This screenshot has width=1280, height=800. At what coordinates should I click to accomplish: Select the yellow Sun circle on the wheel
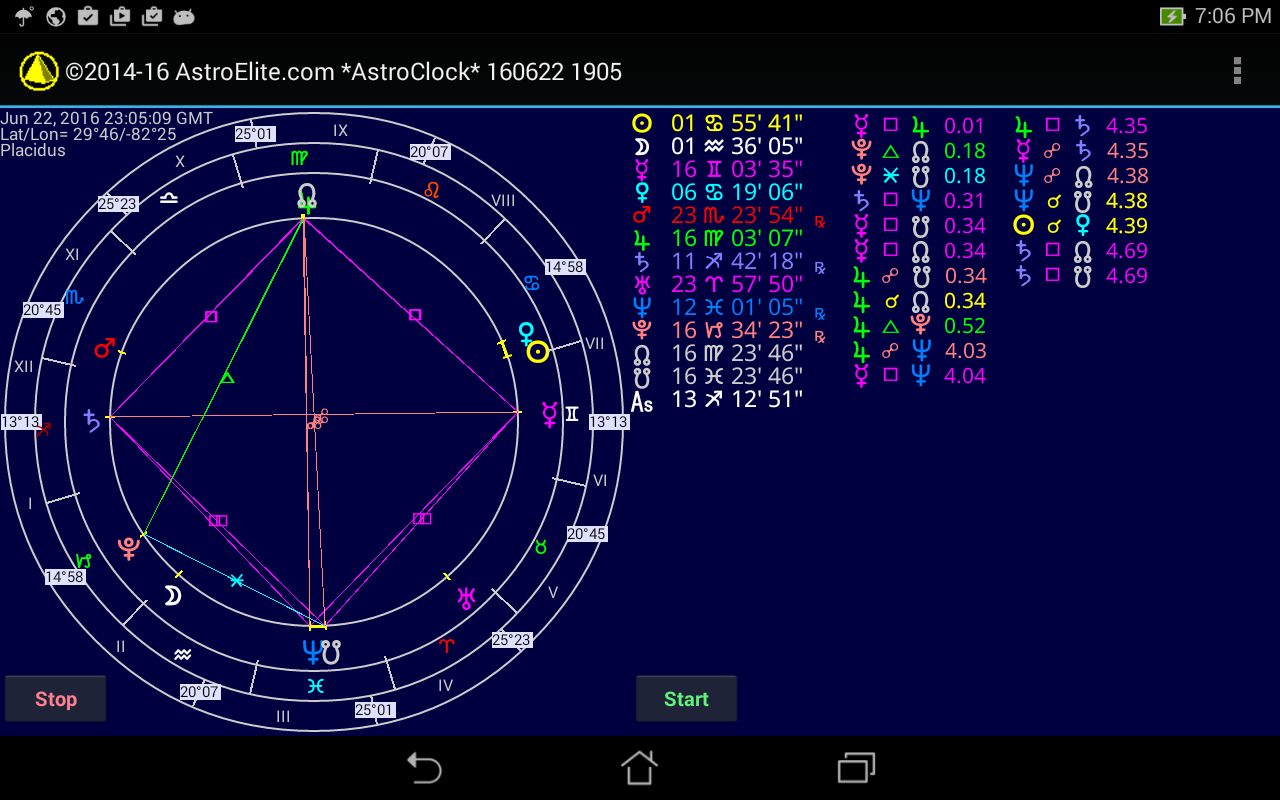click(538, 352)
